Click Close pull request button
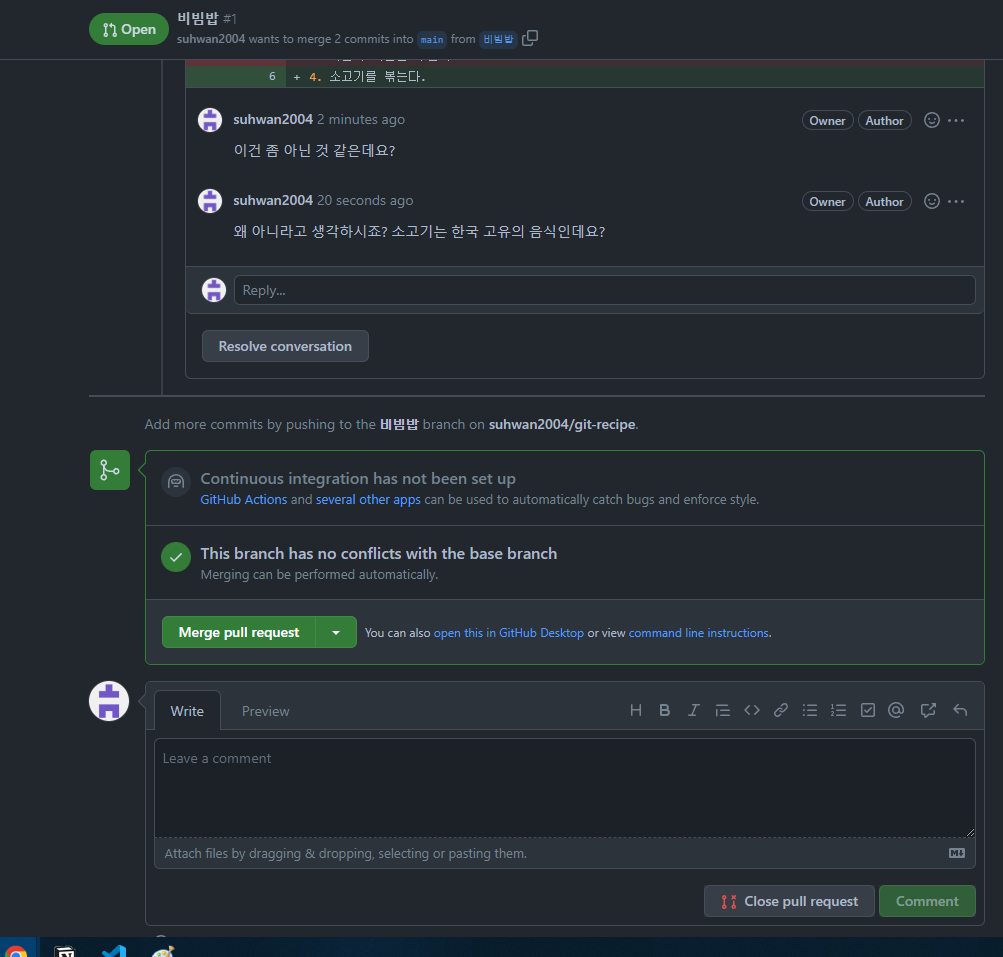This screenshot has height=957, width=1003. [x=789, y=901]
